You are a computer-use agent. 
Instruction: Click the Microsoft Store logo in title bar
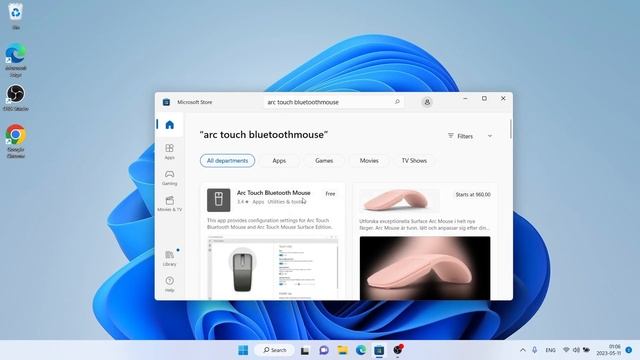tap(166, 102)
